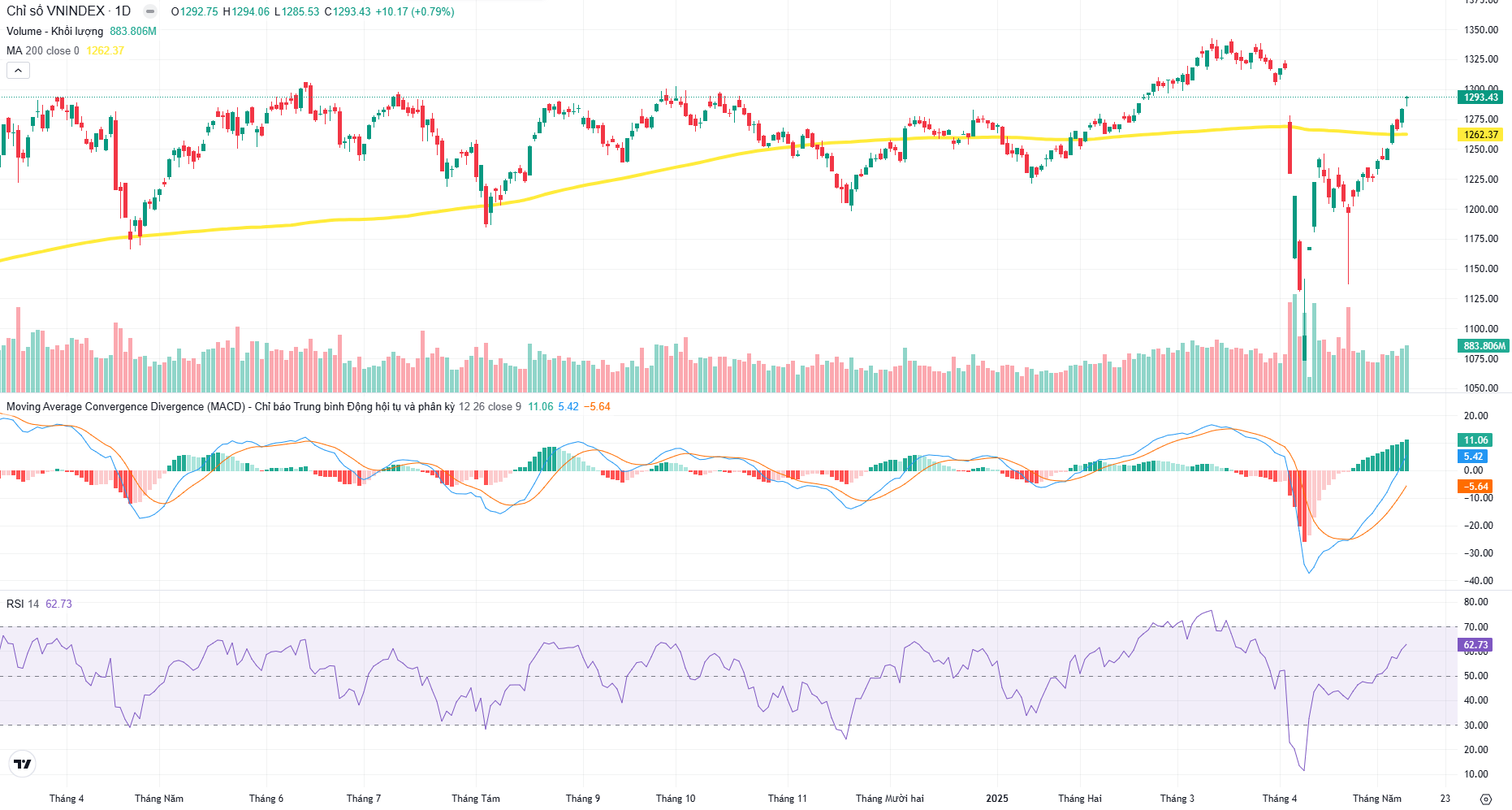This screenshot has height=810, width=1512.
Task: Click the green 1293.43 last-price label
Action: pyautogui.click(x=1481, y=97)
